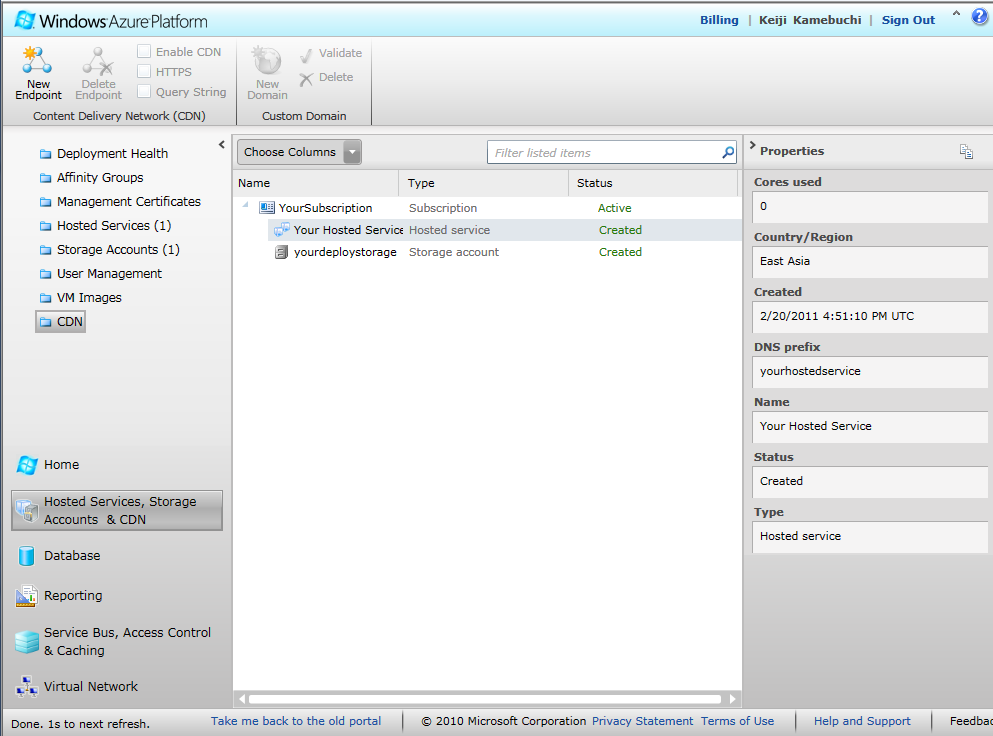This screenshot has width=993, height=736.
Task: Open the Choose Columns dropdown
Action: (352, 152)
